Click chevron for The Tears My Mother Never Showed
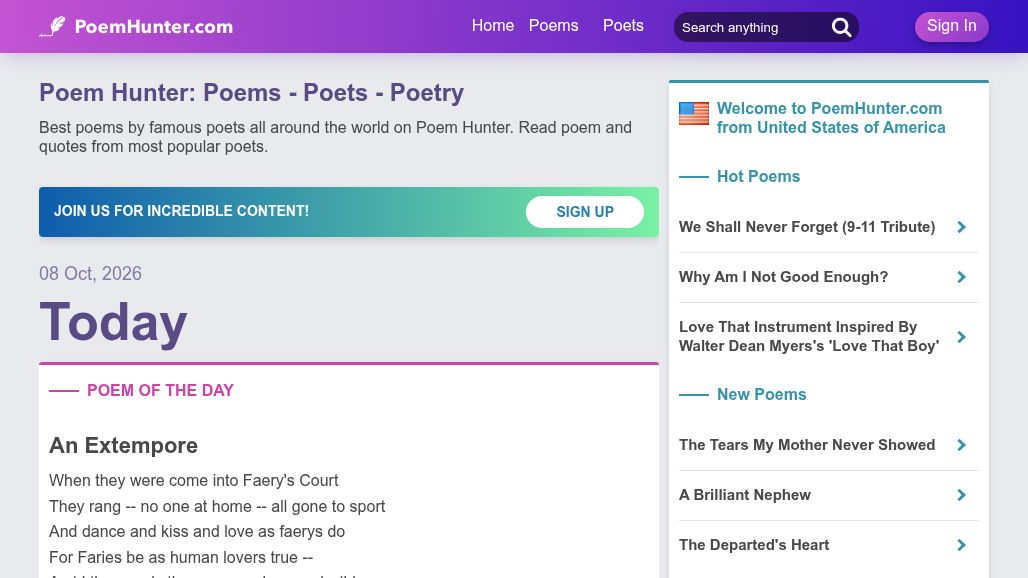Screen dimensions: 1028x578 coord(961,446)
